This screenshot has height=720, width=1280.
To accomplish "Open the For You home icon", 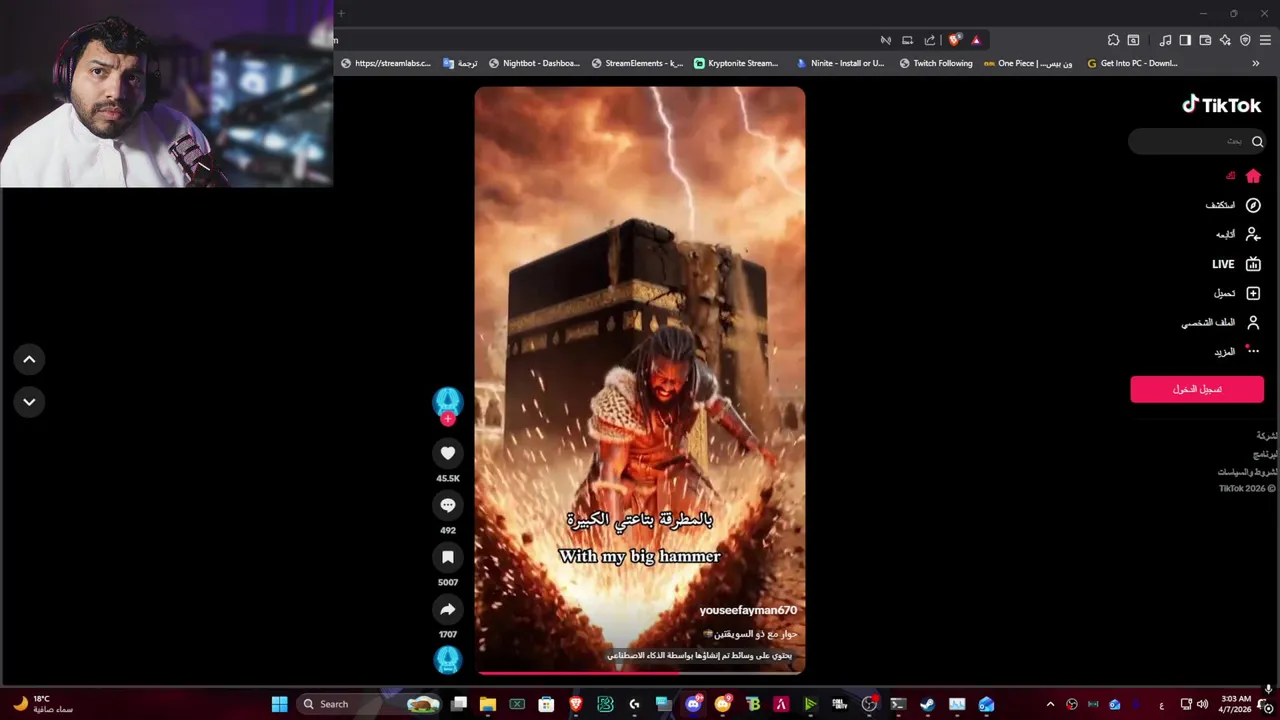I will click(x=1253, y=176).
